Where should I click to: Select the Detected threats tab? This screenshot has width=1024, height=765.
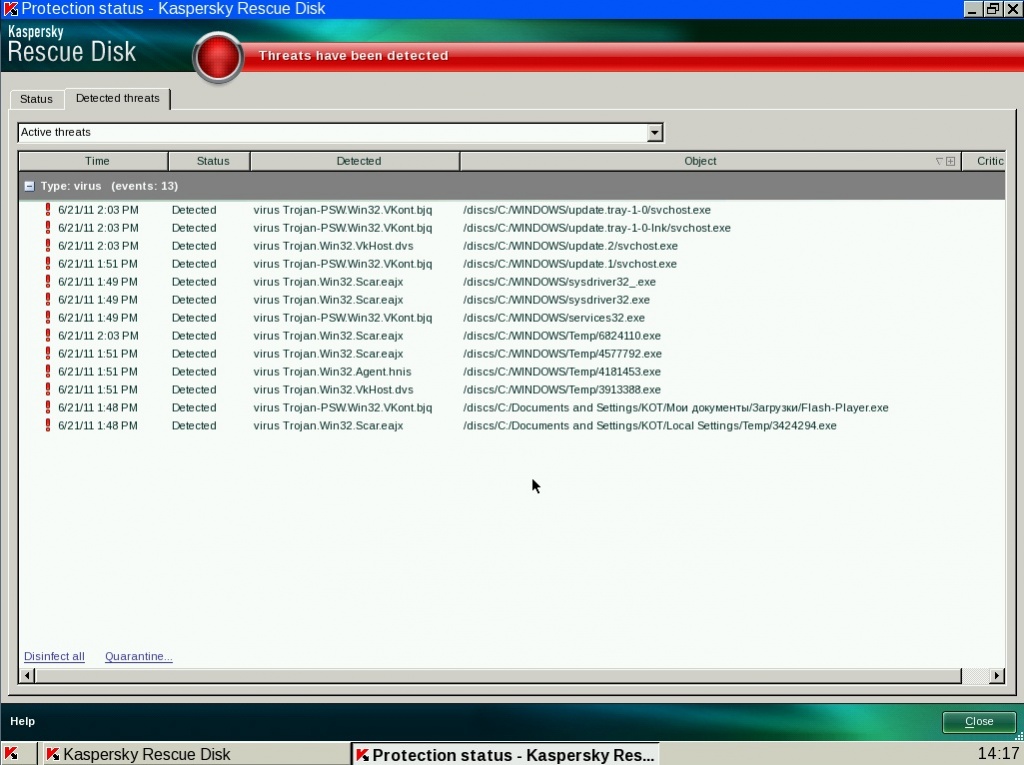coord(117,98)
